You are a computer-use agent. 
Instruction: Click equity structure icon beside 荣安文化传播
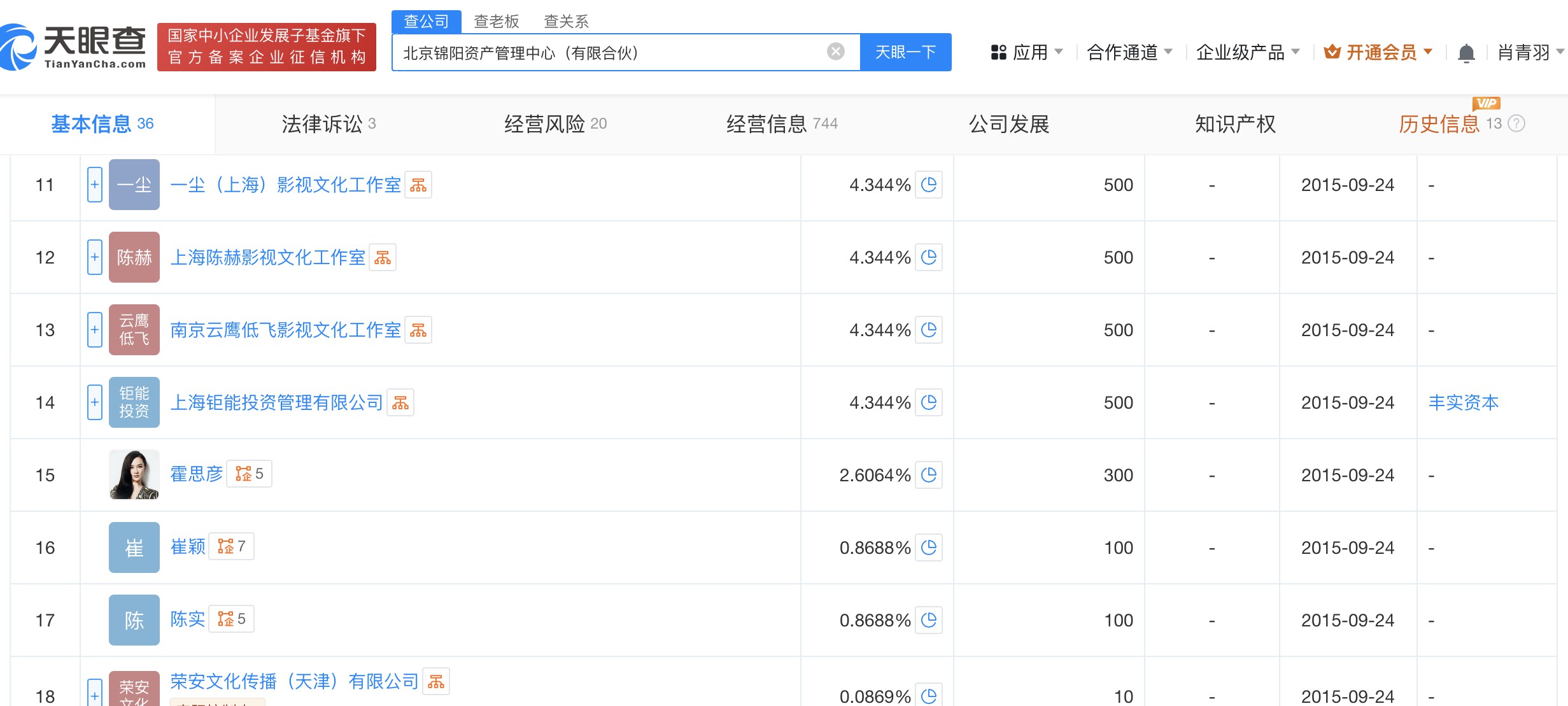[436, 681]
